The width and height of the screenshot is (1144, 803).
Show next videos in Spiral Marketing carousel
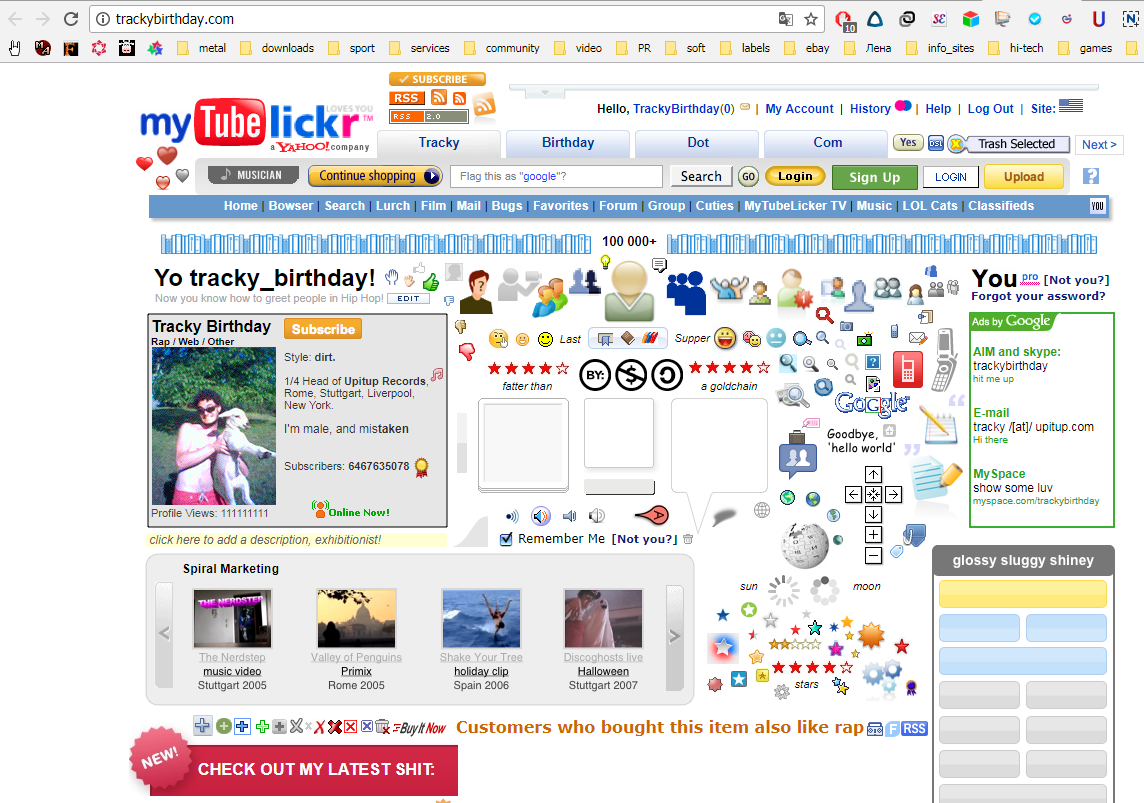(675, 636)
